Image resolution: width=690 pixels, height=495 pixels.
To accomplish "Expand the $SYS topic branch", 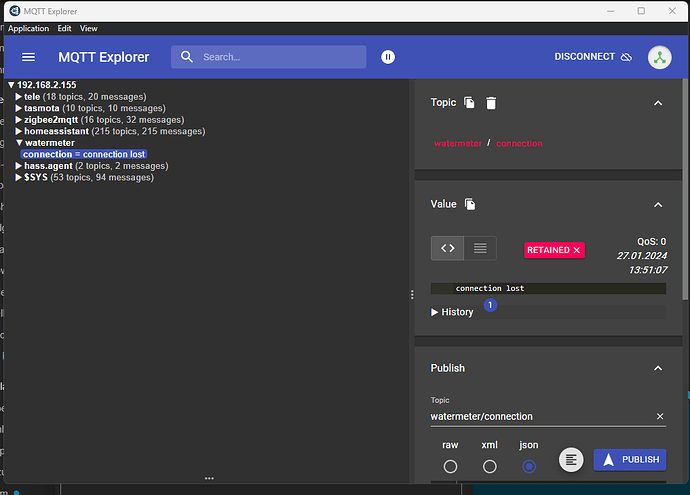I will (x=18, y=177).
